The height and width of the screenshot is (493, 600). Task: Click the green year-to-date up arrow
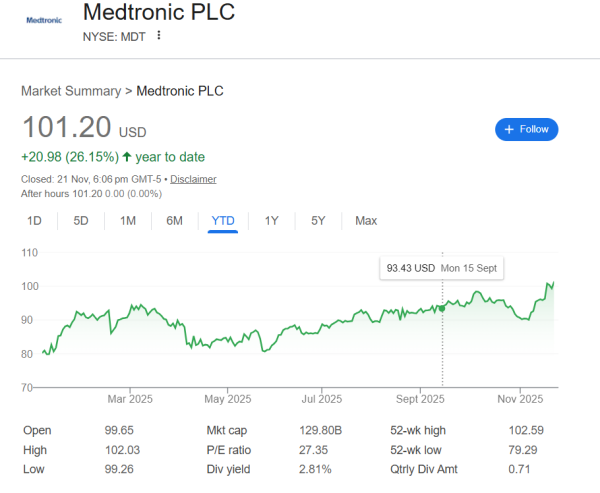(127, 157)
